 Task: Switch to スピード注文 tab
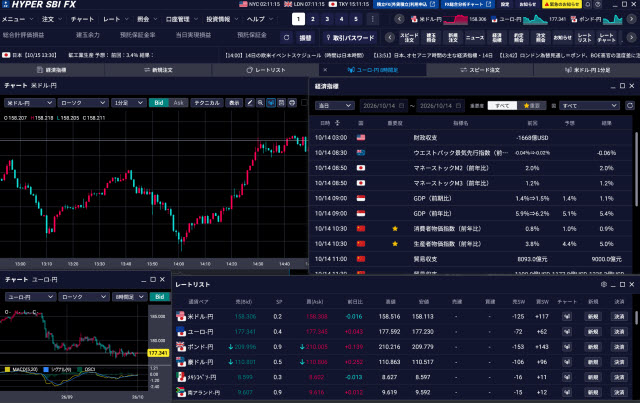(480, 70)
